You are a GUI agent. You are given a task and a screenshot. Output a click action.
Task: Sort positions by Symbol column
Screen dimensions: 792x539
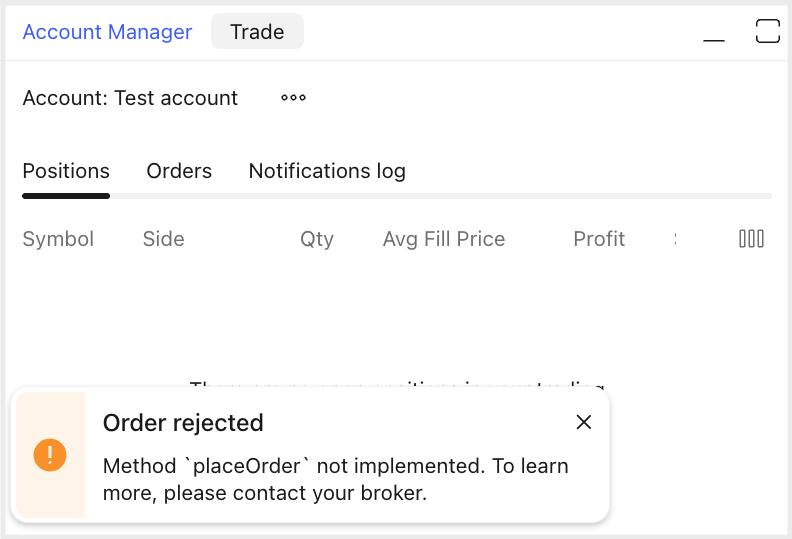click(58, 239)
